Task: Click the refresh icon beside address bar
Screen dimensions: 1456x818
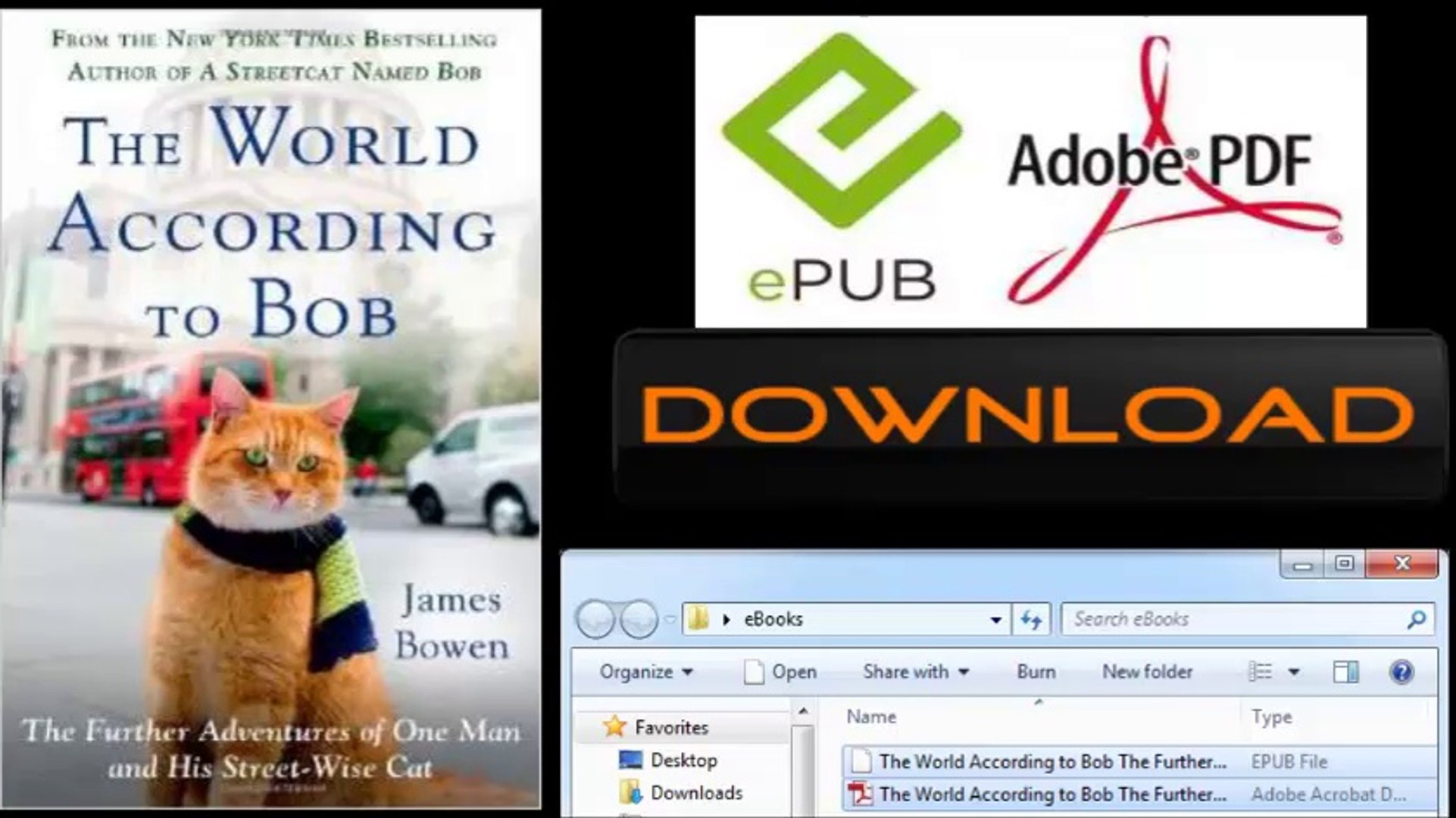Action: pos(1031,620)
